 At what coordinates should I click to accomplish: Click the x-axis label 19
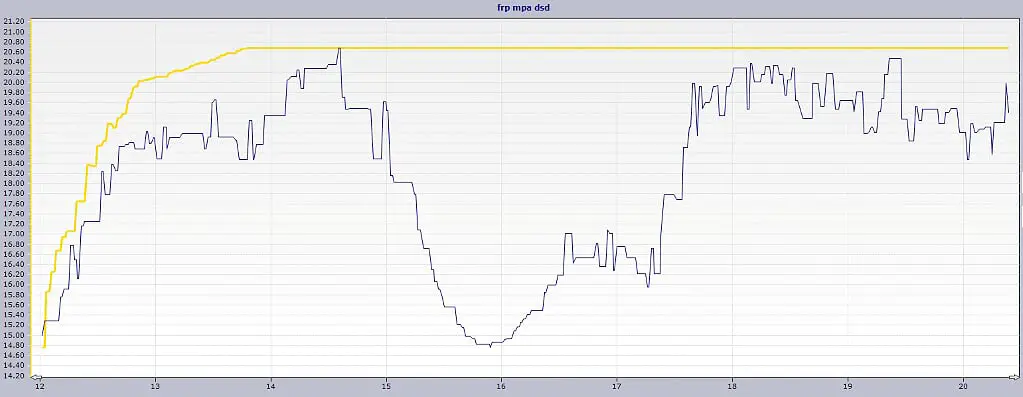pyautogui.click(x=848, y=387)
